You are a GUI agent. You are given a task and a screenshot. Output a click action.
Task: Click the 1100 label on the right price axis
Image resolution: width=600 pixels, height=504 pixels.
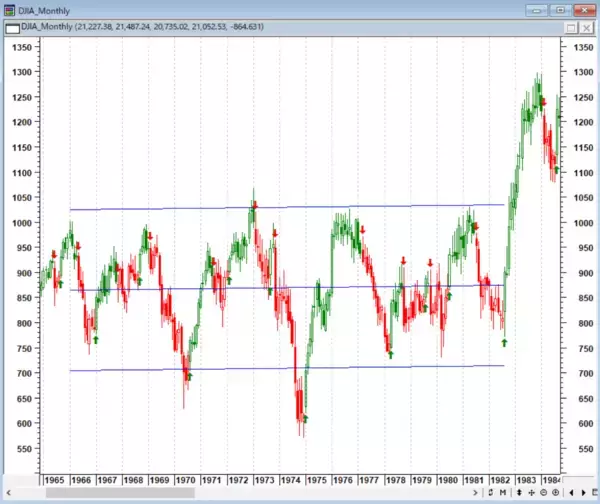583,173
